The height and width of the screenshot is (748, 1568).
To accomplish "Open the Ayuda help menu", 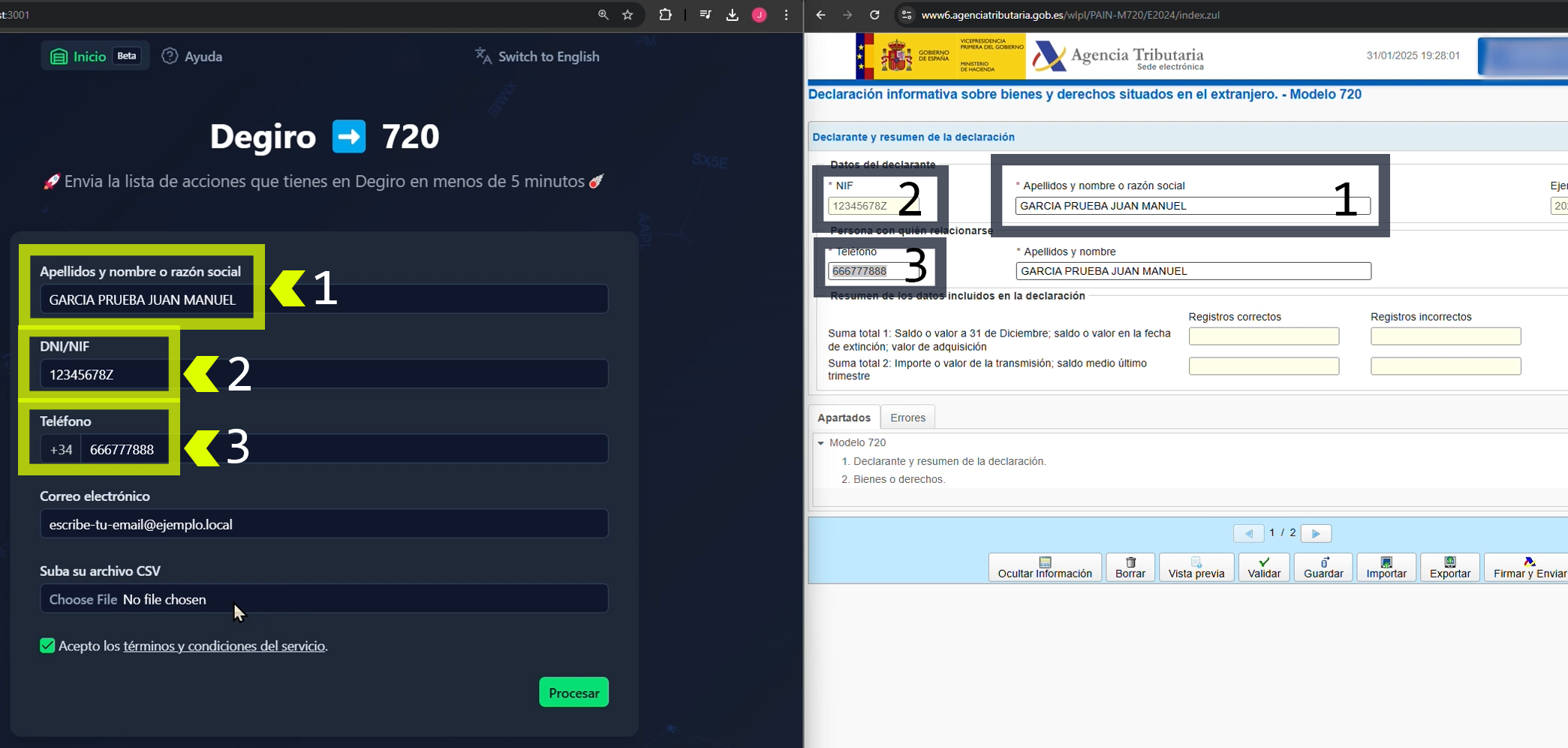I will 193,56.
